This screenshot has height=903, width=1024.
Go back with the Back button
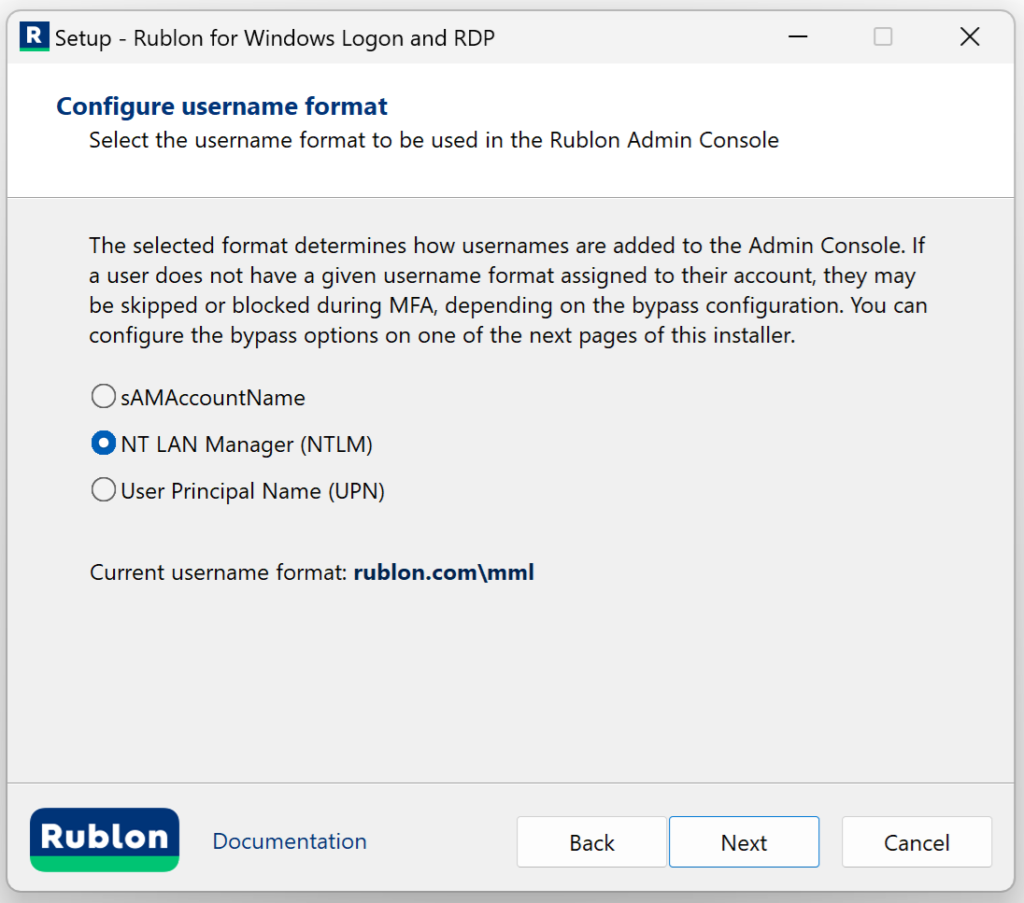(591, 843)
